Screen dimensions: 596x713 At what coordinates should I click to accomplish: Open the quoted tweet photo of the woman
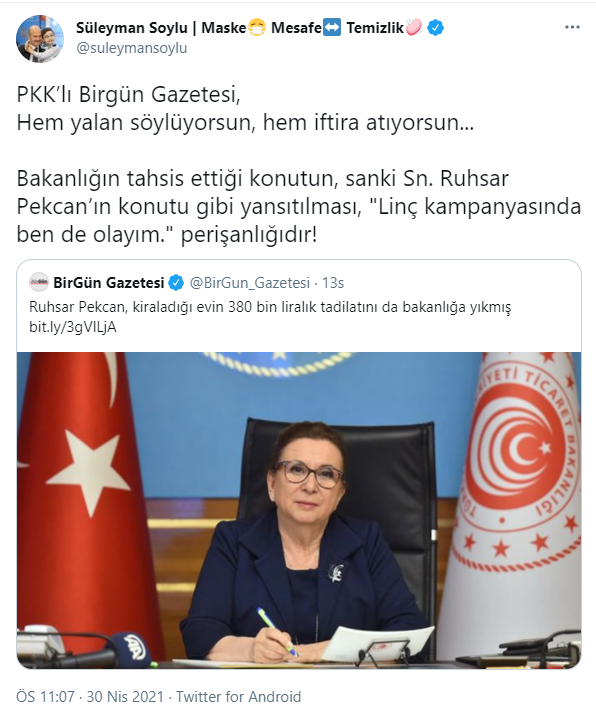tap(299, 510)
